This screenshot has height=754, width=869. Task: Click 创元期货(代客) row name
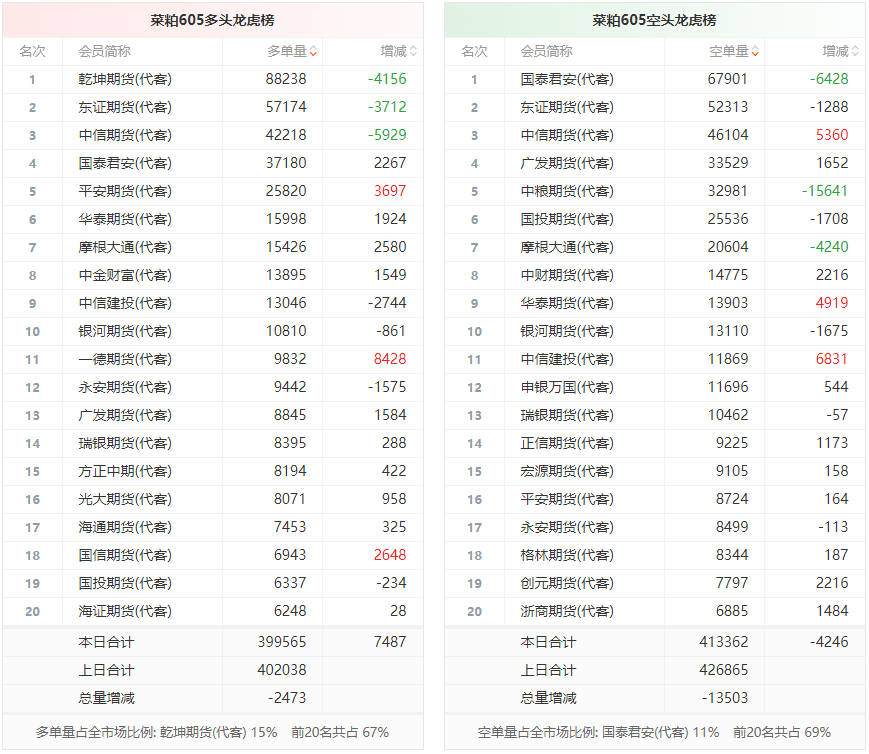567,583
